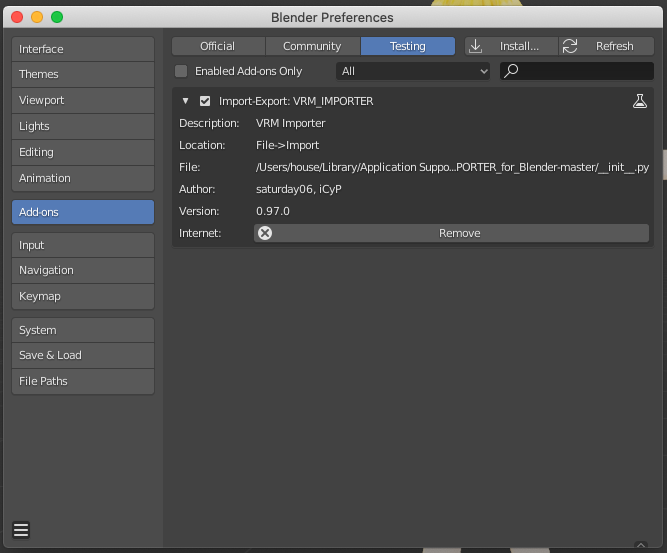Switch to the Community filter tab
Image resolution: width=667 pixels, height=553 pixels.
(x=313, y=46)
